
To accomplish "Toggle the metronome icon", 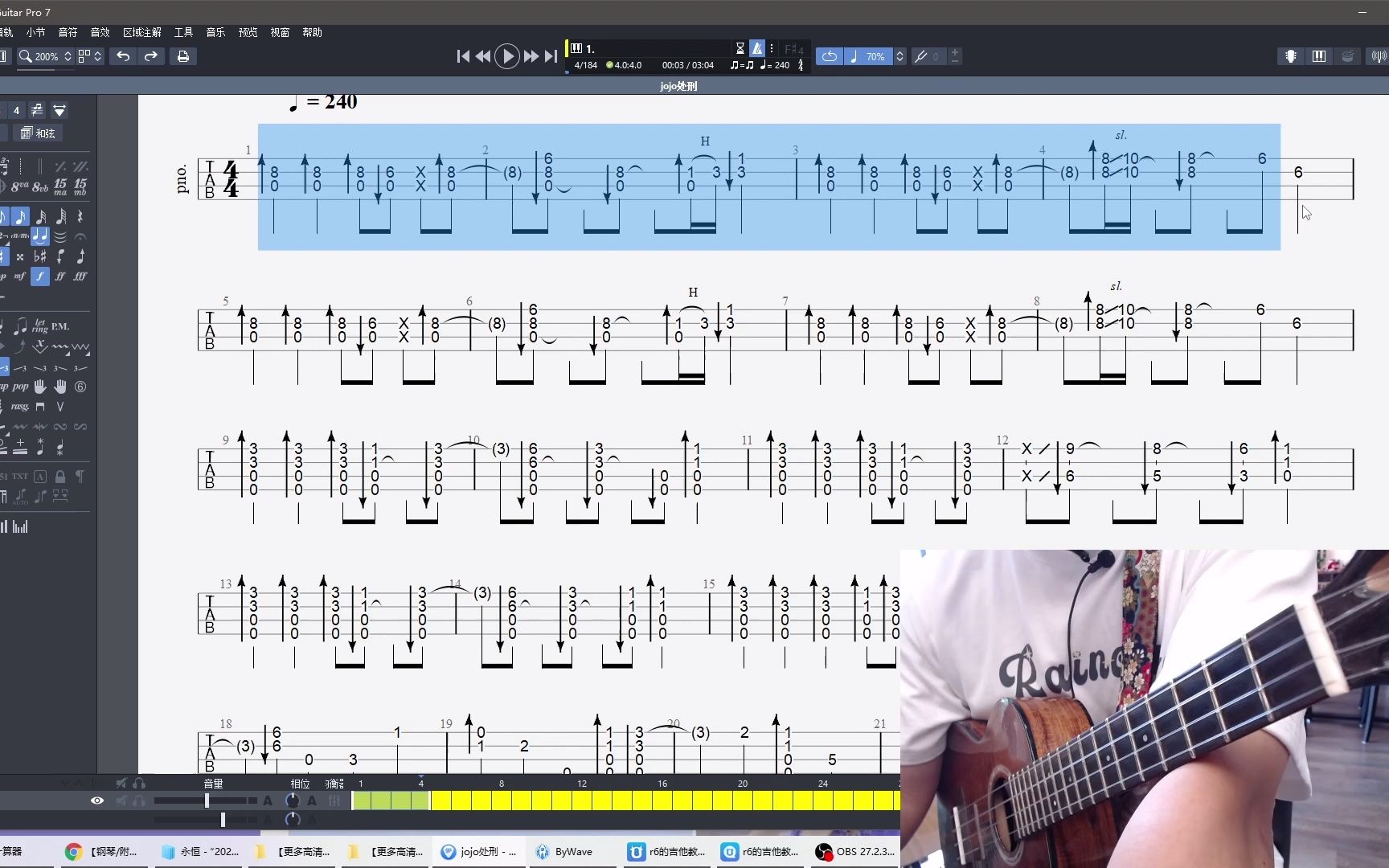I will tap(756, 48).
